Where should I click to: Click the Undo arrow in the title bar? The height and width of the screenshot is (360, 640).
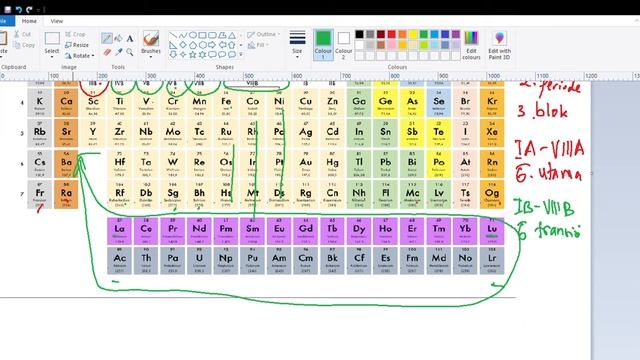pyautogui.click(x=19, y=9)
